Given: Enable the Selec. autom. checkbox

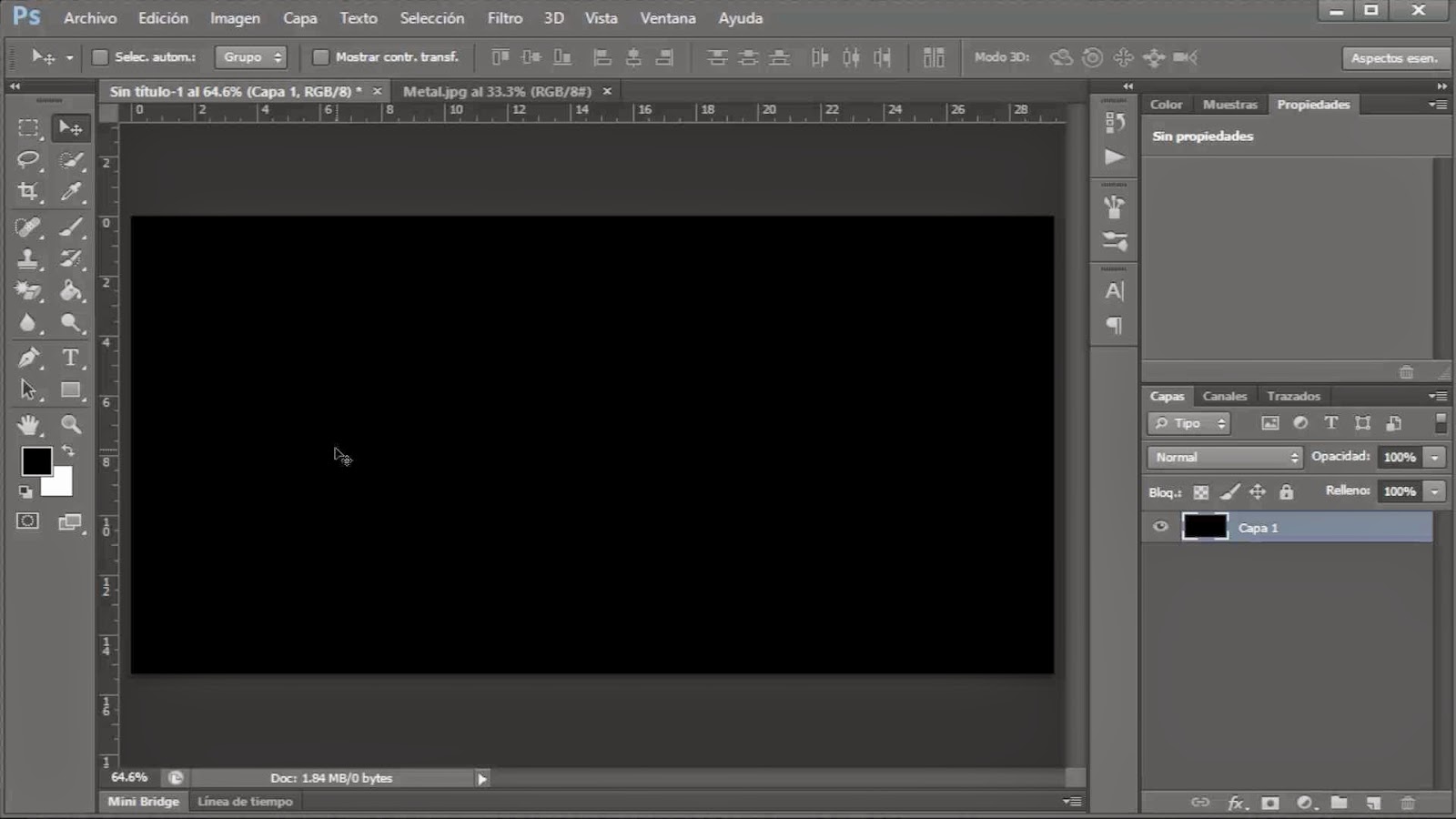Looking at the screenshot, I should tap(100, 57).
